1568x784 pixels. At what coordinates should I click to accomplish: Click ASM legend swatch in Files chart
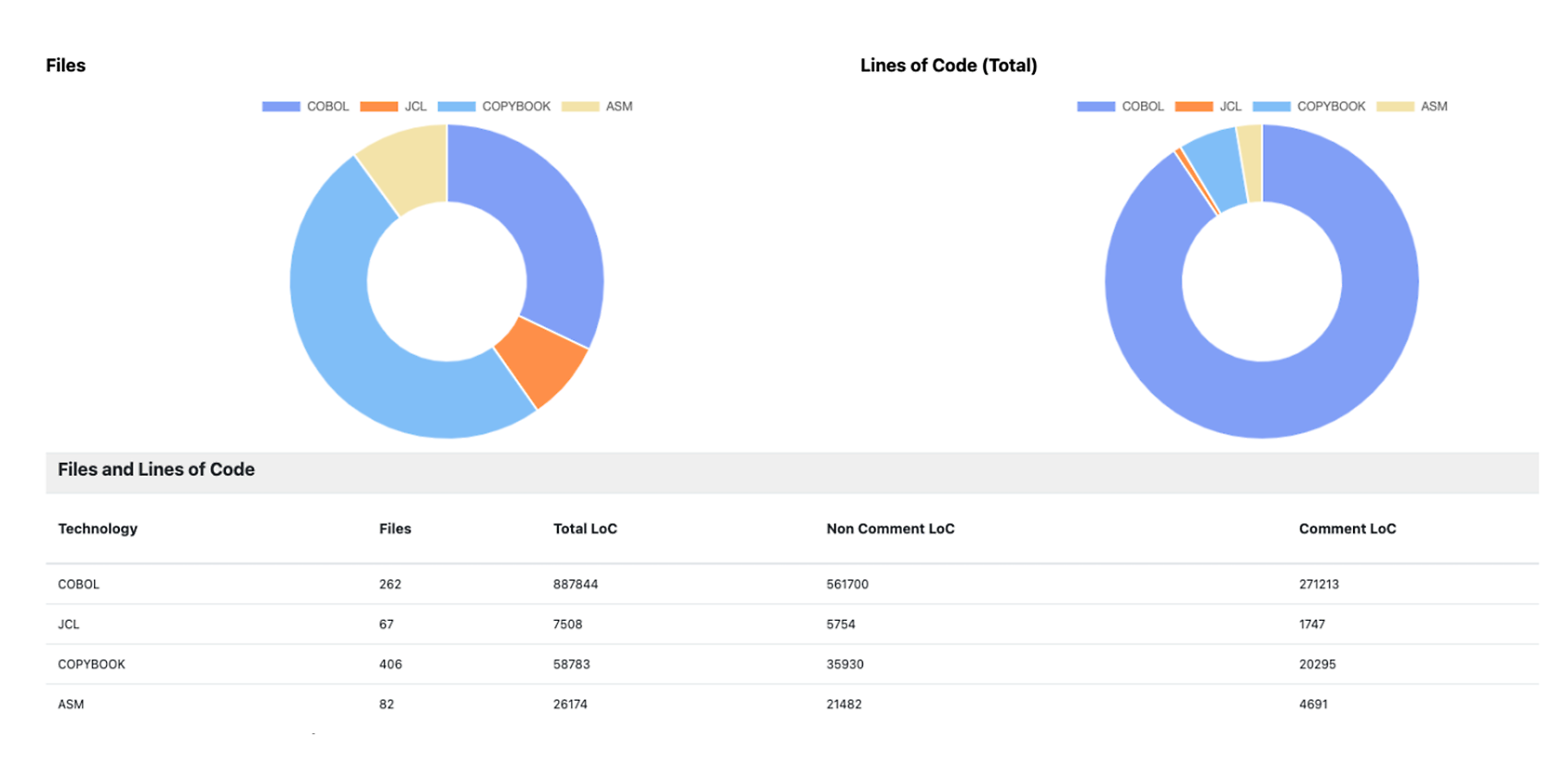580,107
